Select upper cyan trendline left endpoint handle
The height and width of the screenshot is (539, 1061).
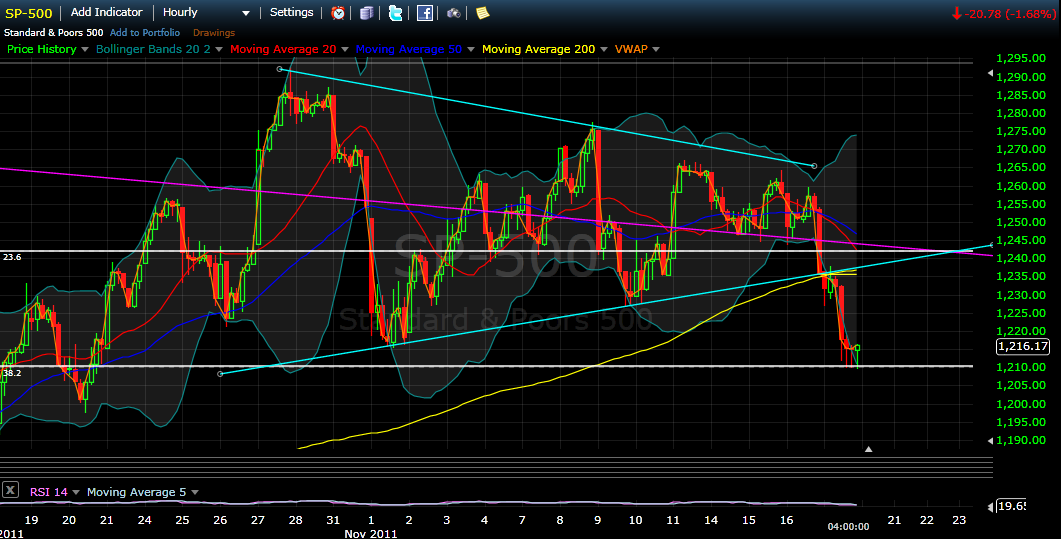[x=279, y=69]
